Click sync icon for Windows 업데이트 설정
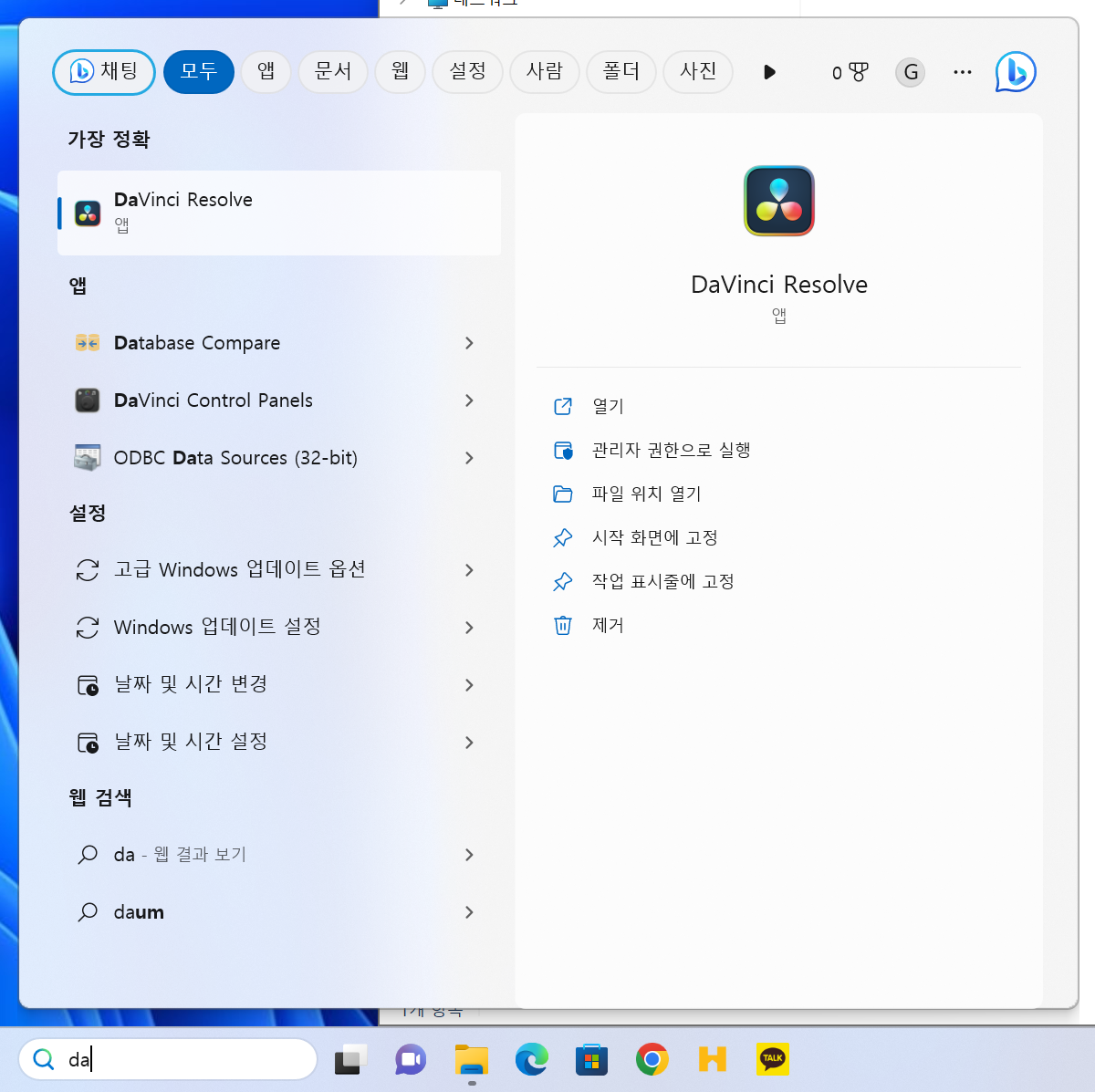This screenshot has width=1095, height=1092. click(88, 628)
